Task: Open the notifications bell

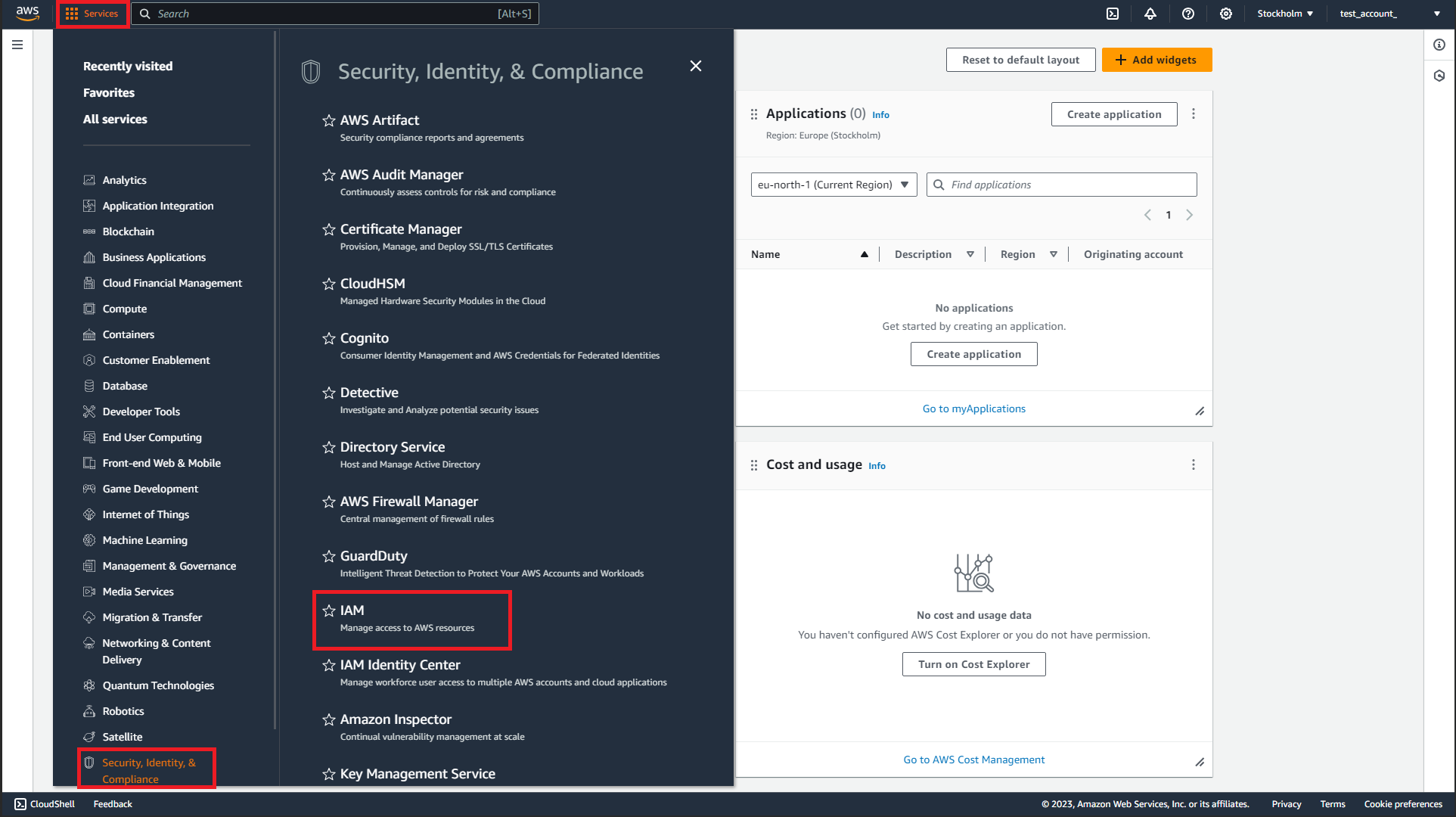Action: 1150,14
